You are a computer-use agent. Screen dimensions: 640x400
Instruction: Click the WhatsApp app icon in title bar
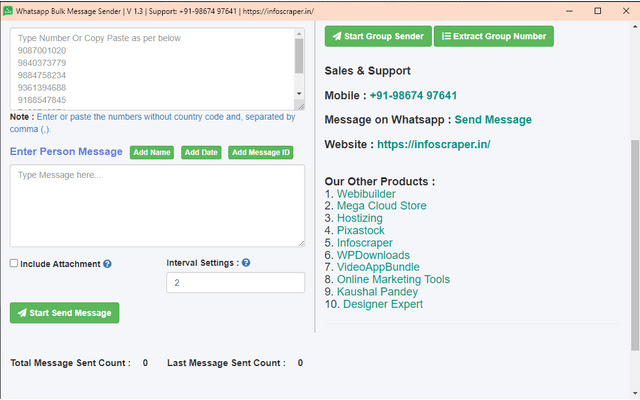(8, 11)
